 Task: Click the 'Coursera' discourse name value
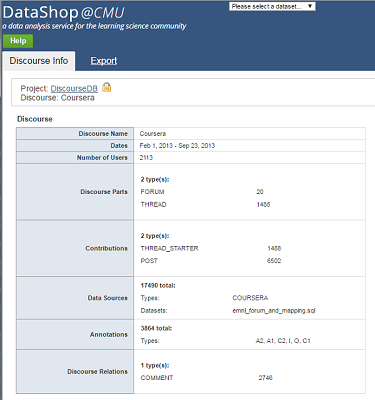153,134
